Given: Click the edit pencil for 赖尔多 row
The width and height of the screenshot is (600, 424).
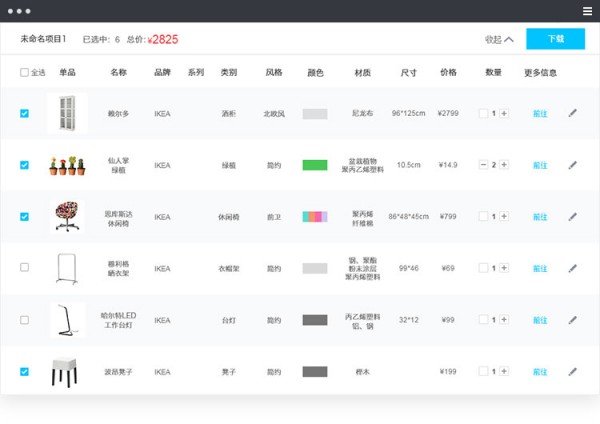Looking at the screenshot, I should pyautogui.click(x=573, y=113).
